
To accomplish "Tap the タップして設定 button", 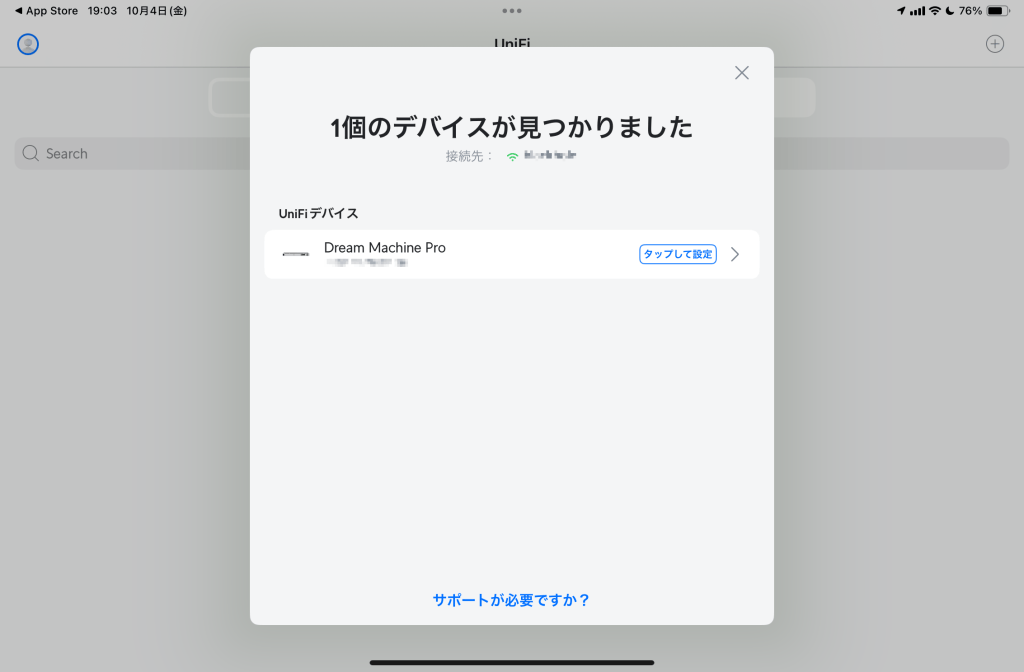I will [677, 254].
